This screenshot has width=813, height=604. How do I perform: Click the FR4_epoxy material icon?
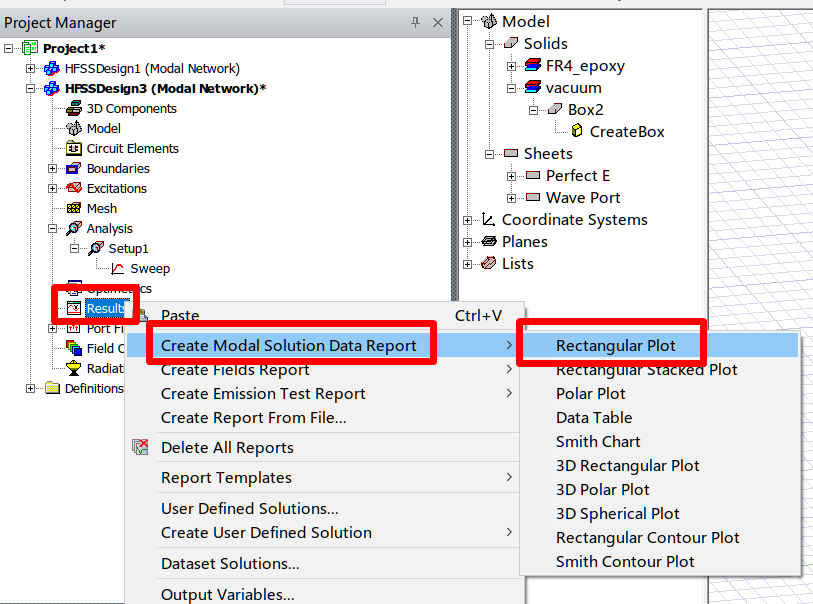point(533,65)
